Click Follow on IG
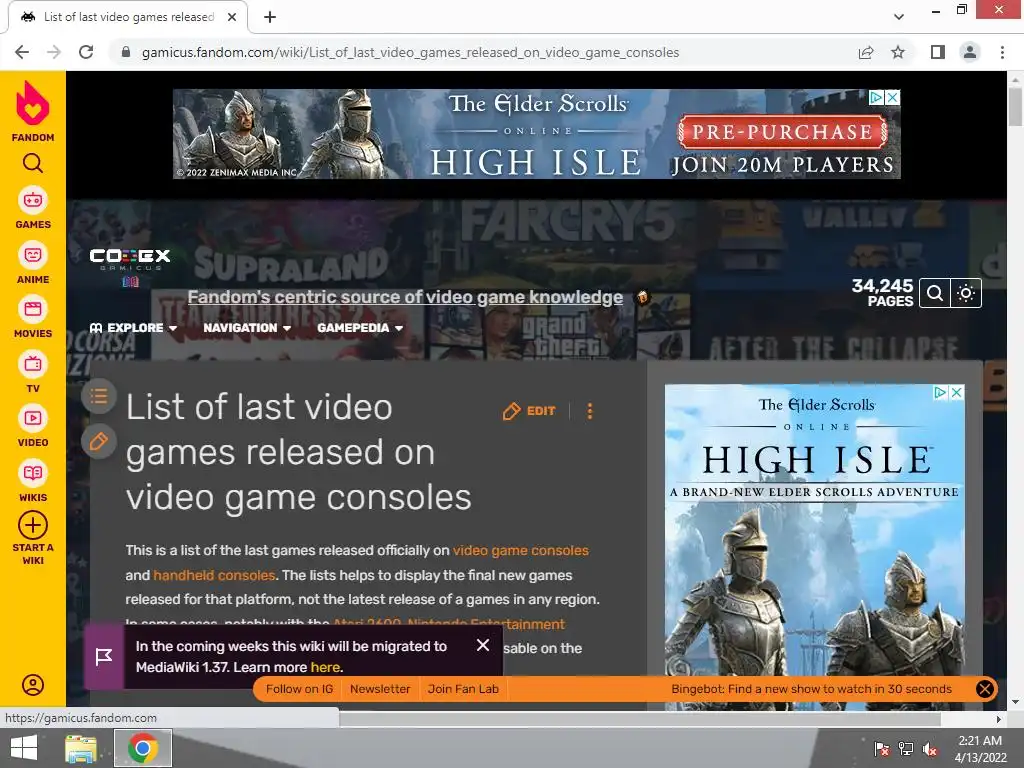The height and width of the screenshot is (768, 1024). pos(299,689)
